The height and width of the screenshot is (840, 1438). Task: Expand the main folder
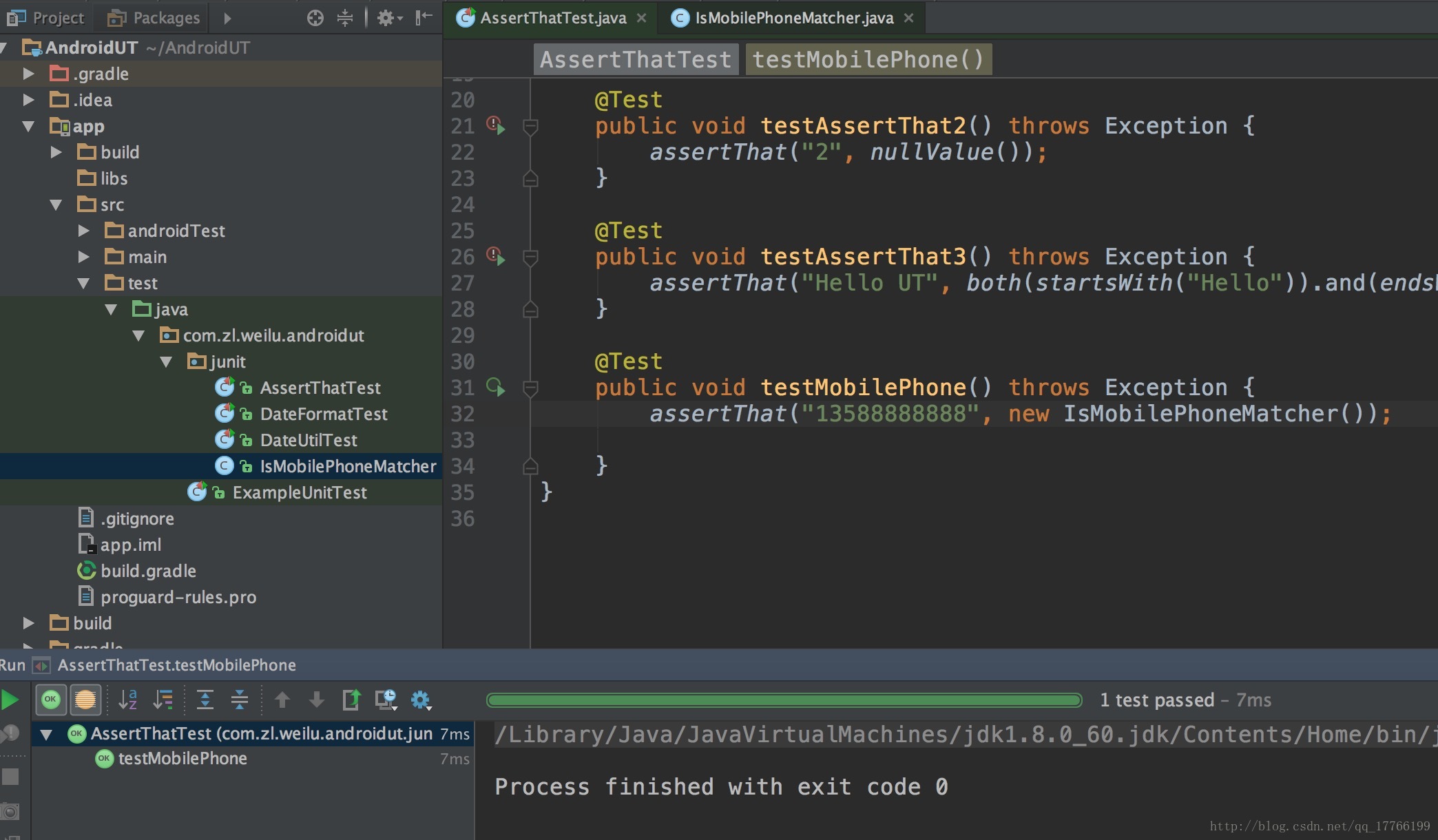click(84, 256)
